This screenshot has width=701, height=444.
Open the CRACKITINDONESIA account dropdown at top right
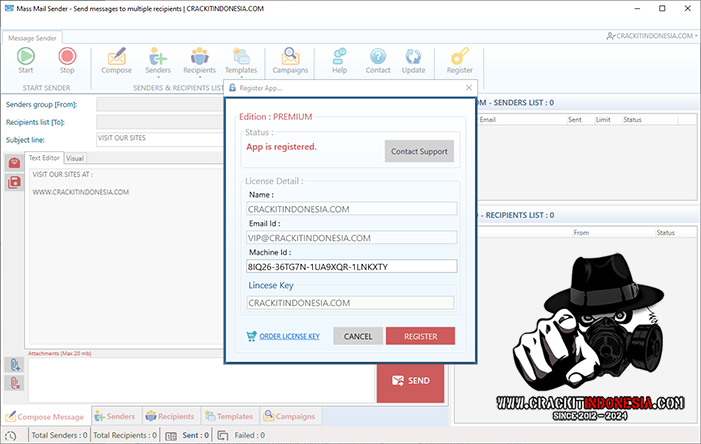click(652, 36)
